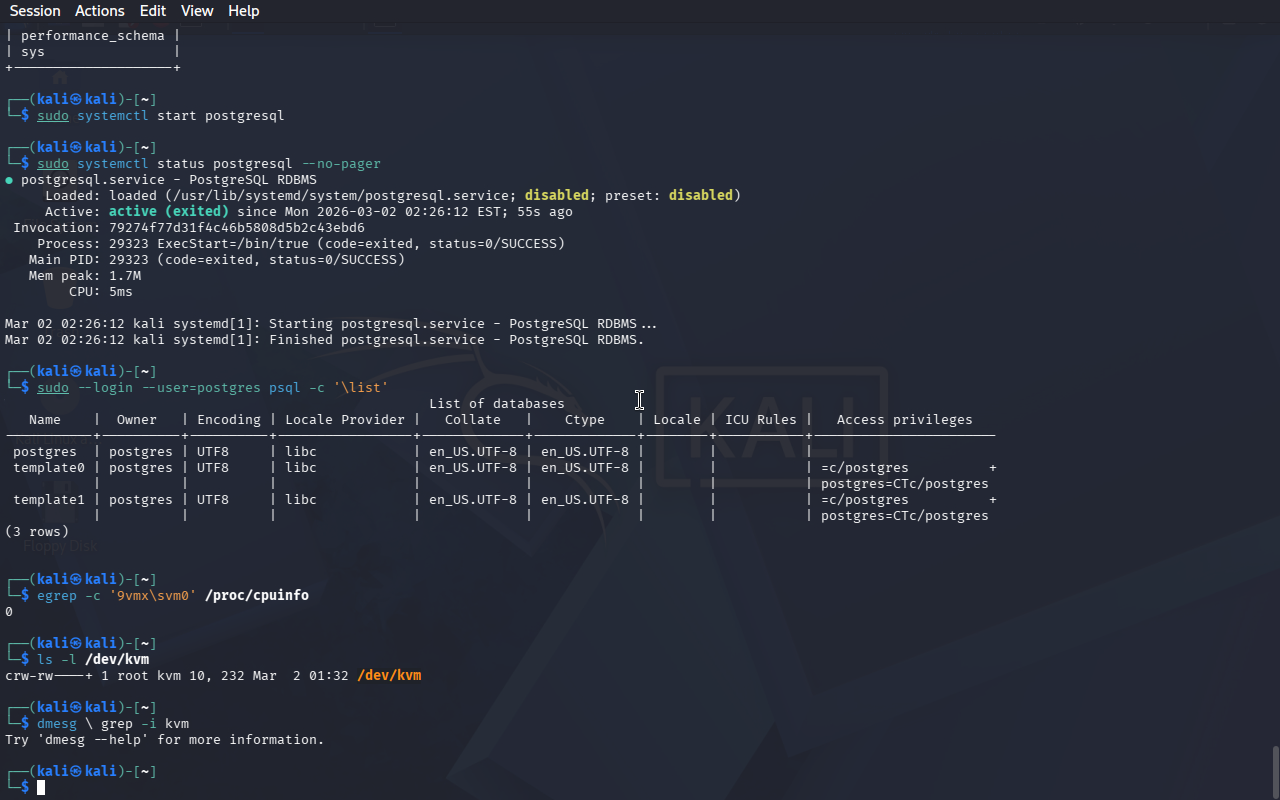Click the orange /dev/kvm output path
The image size is (1280, 800).
389,676
